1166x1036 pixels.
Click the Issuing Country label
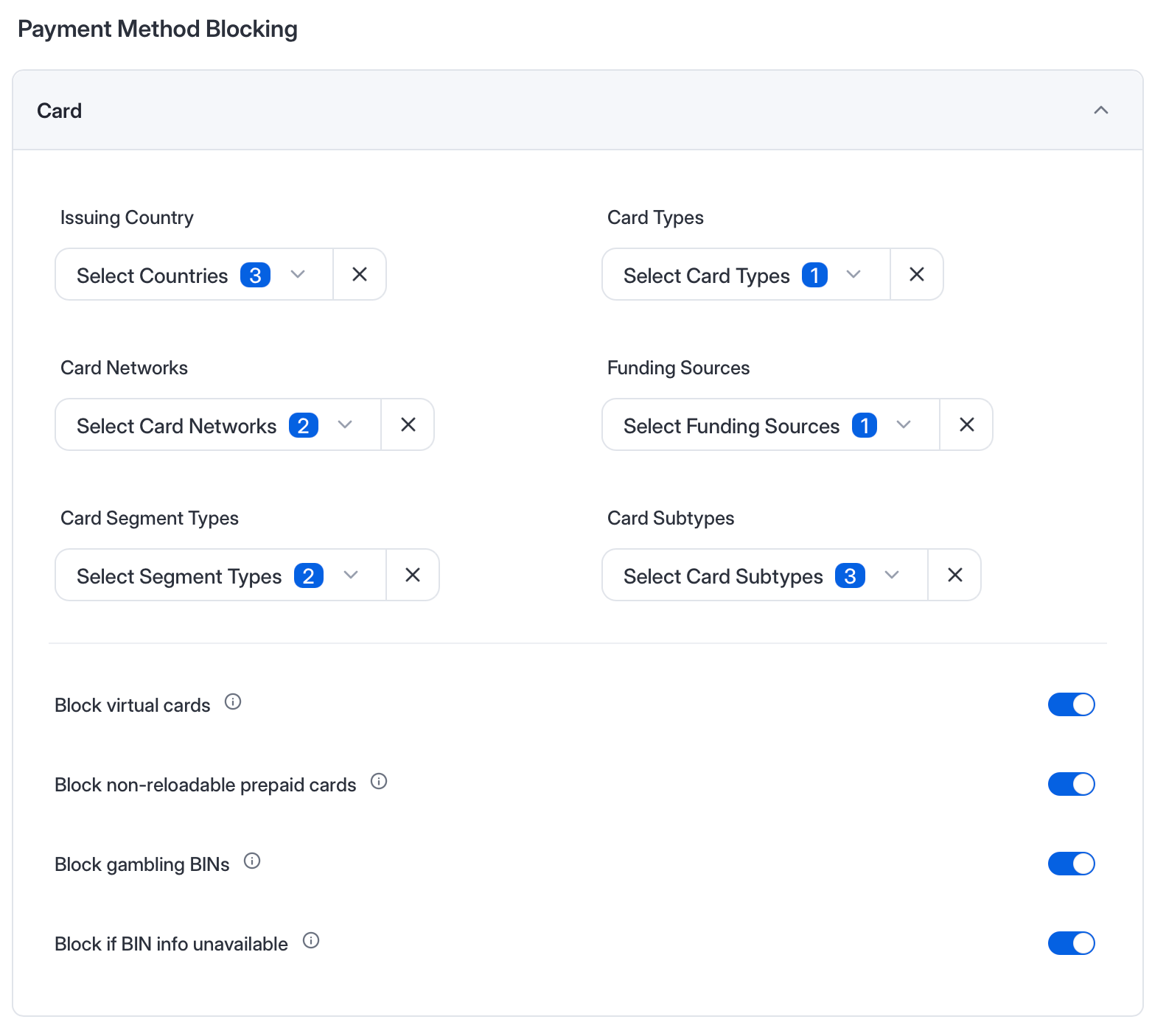point(127,217)
